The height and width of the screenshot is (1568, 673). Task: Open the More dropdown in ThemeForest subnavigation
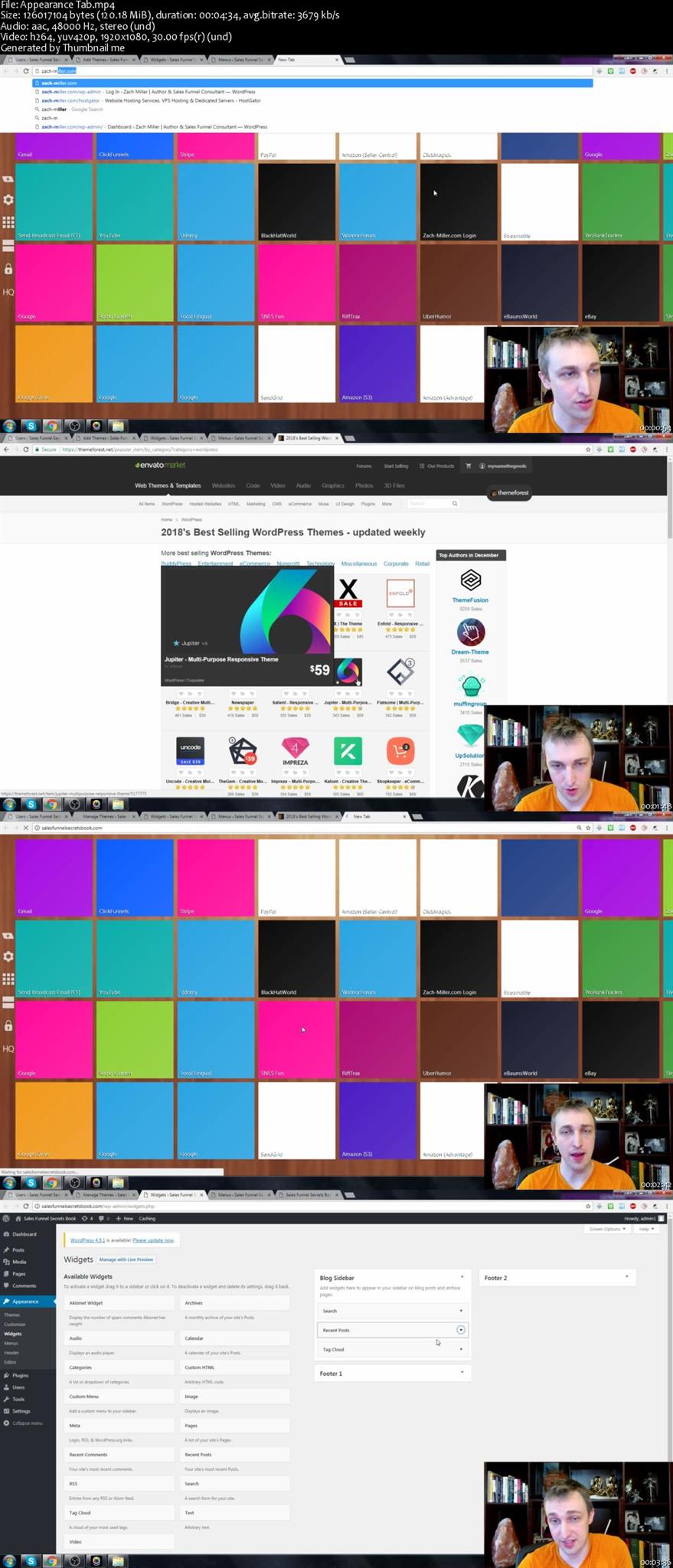[x=387, y=504]
